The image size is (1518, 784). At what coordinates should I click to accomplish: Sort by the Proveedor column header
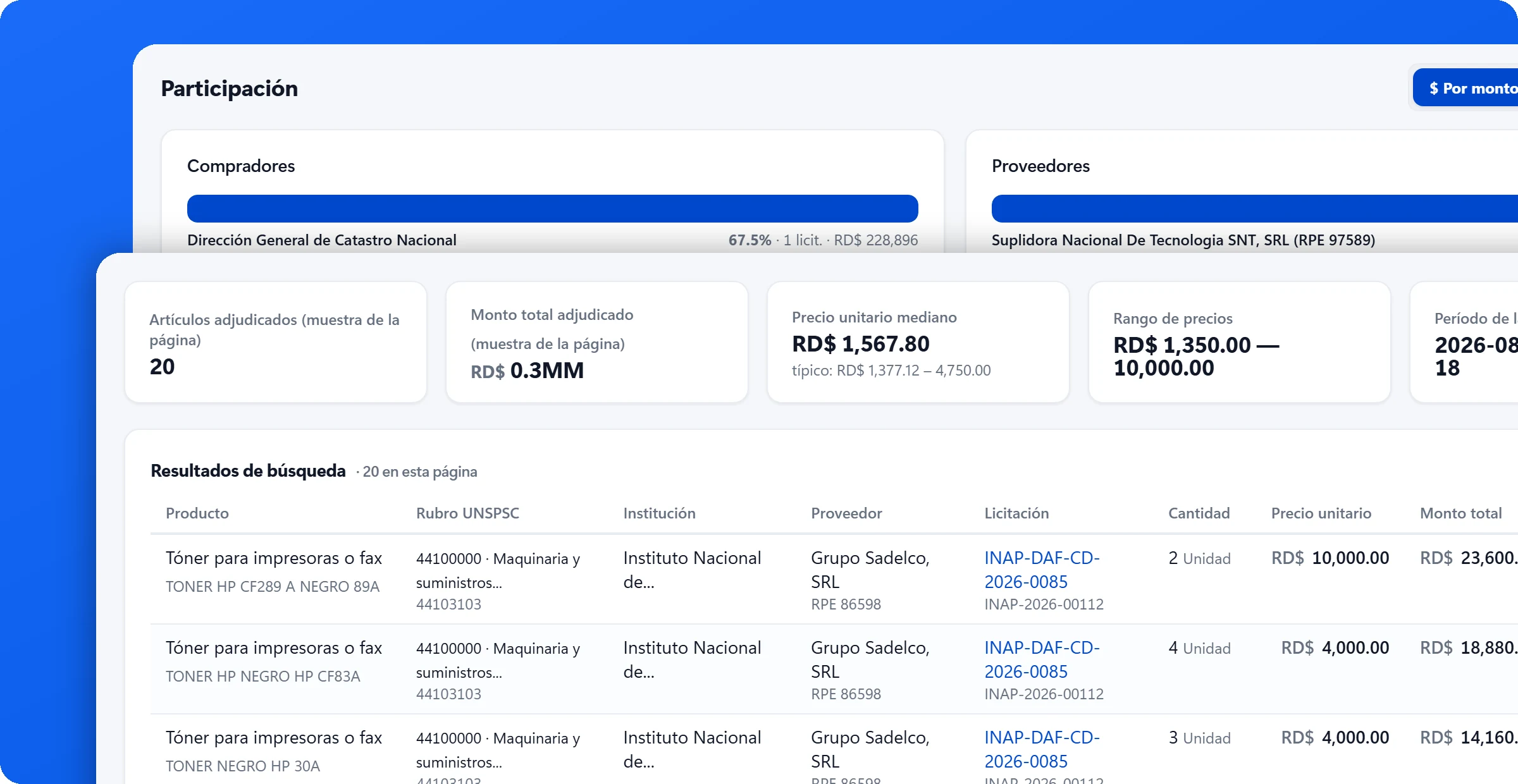pyautogui.click(x=846, y=513)
